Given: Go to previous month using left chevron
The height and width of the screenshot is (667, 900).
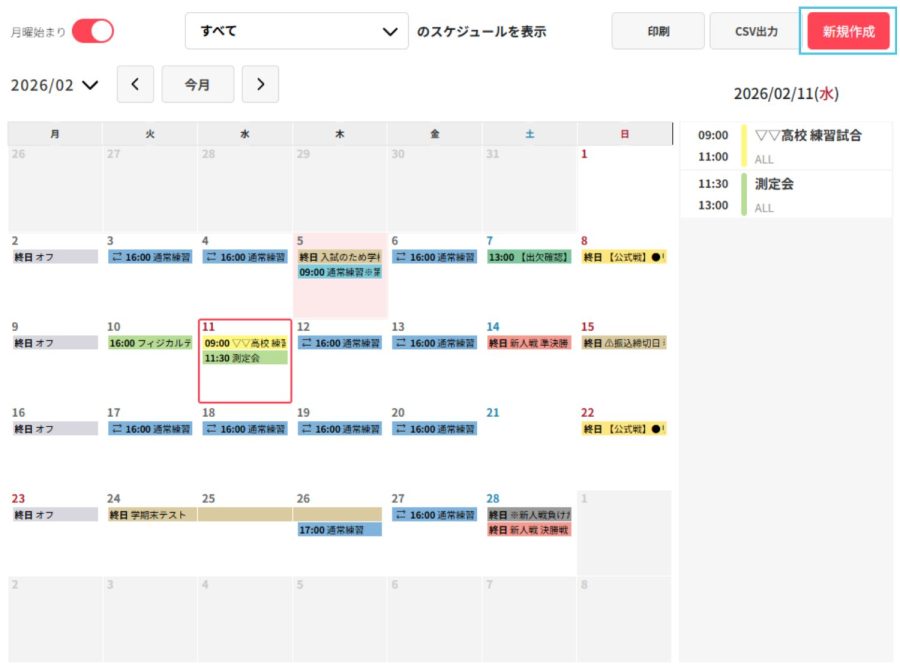Looking at the screenshot, I should (135, 85).
